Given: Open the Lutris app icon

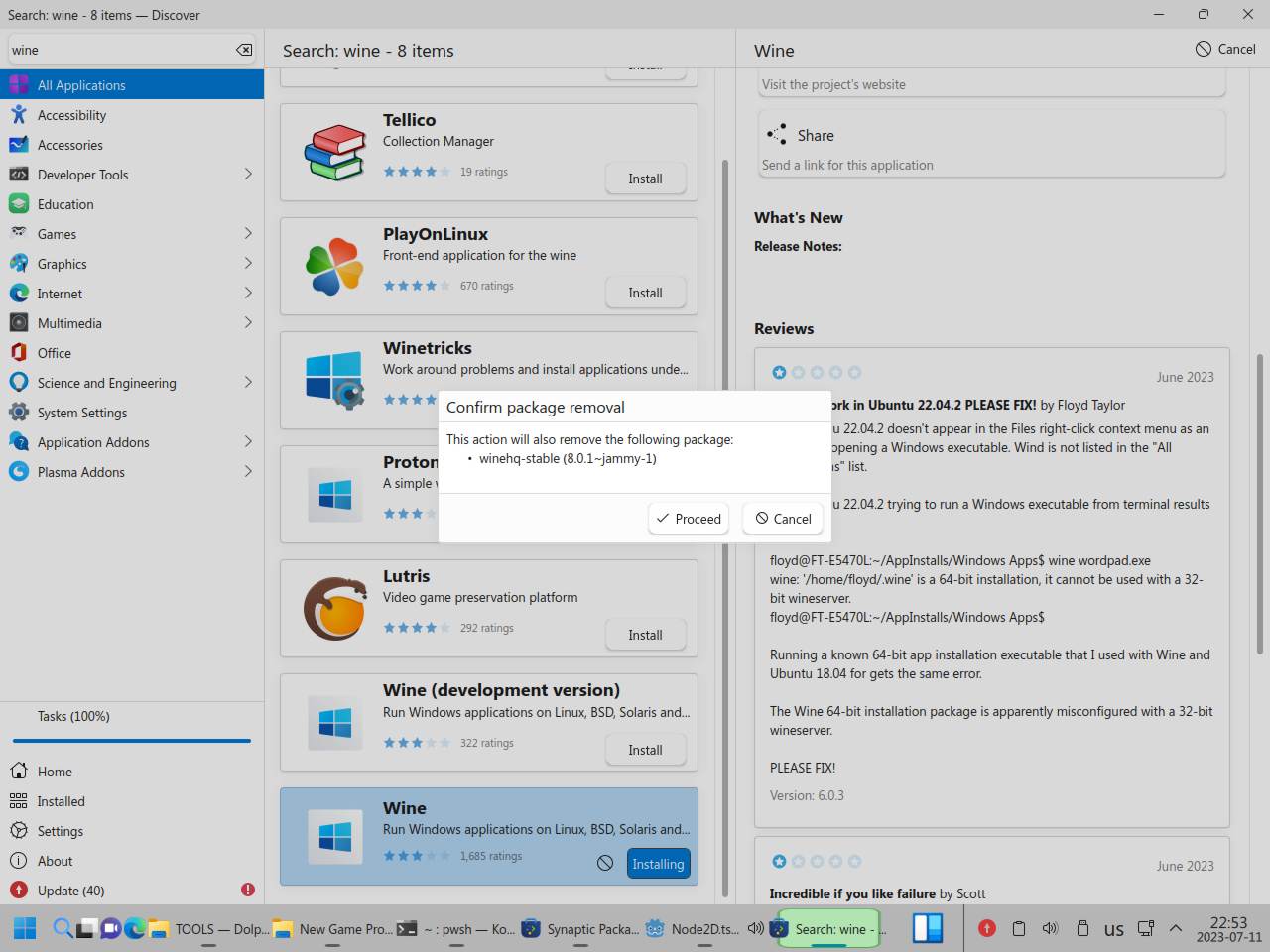Looking at the screenshot, I should (335, 608).
